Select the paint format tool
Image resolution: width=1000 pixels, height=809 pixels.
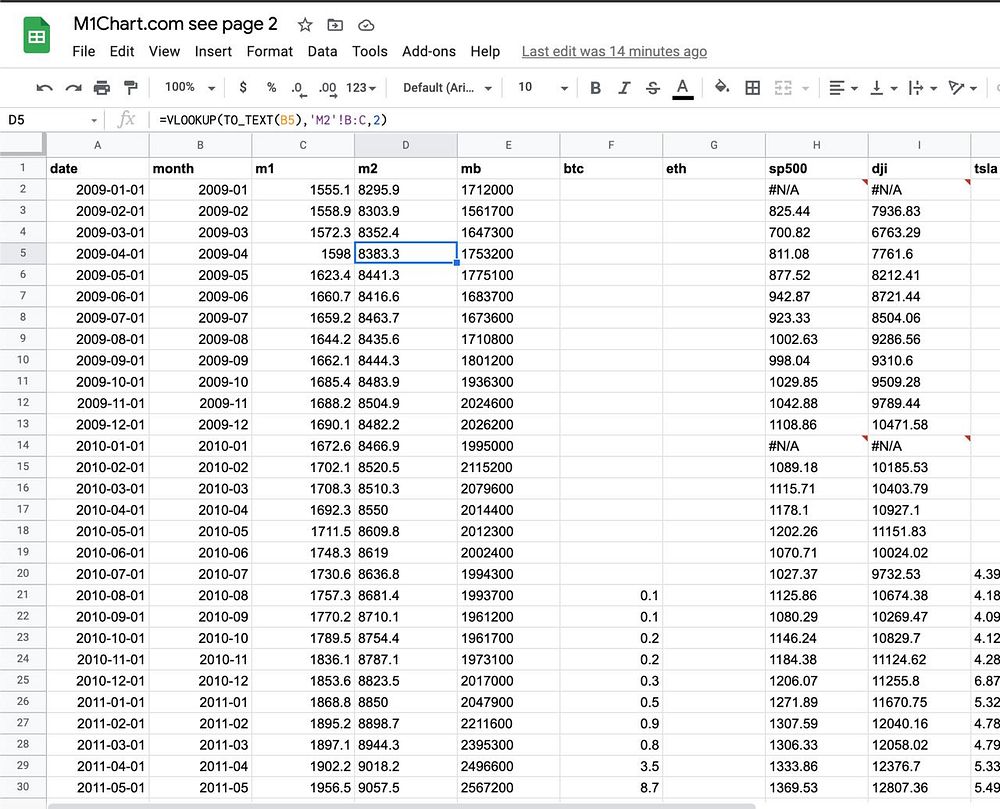tap(131, 87)
